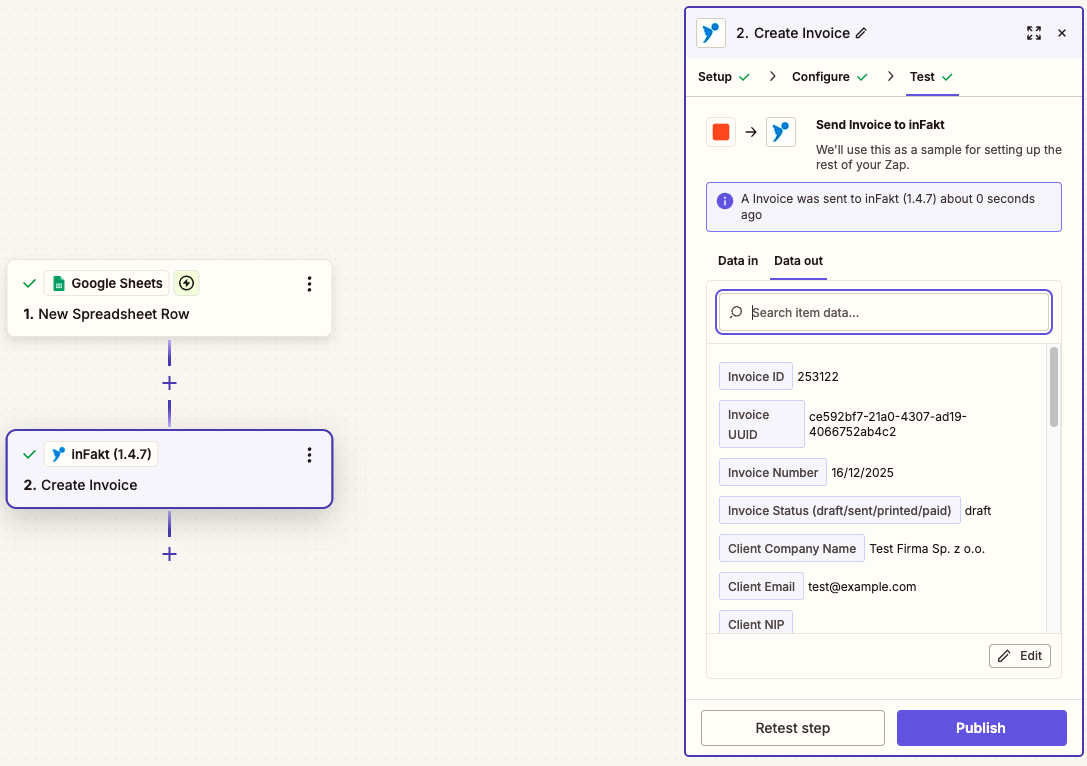This screenshot has height=766, width=1087.
Task: Click the Edit button with pencil
Action: 1020,656
